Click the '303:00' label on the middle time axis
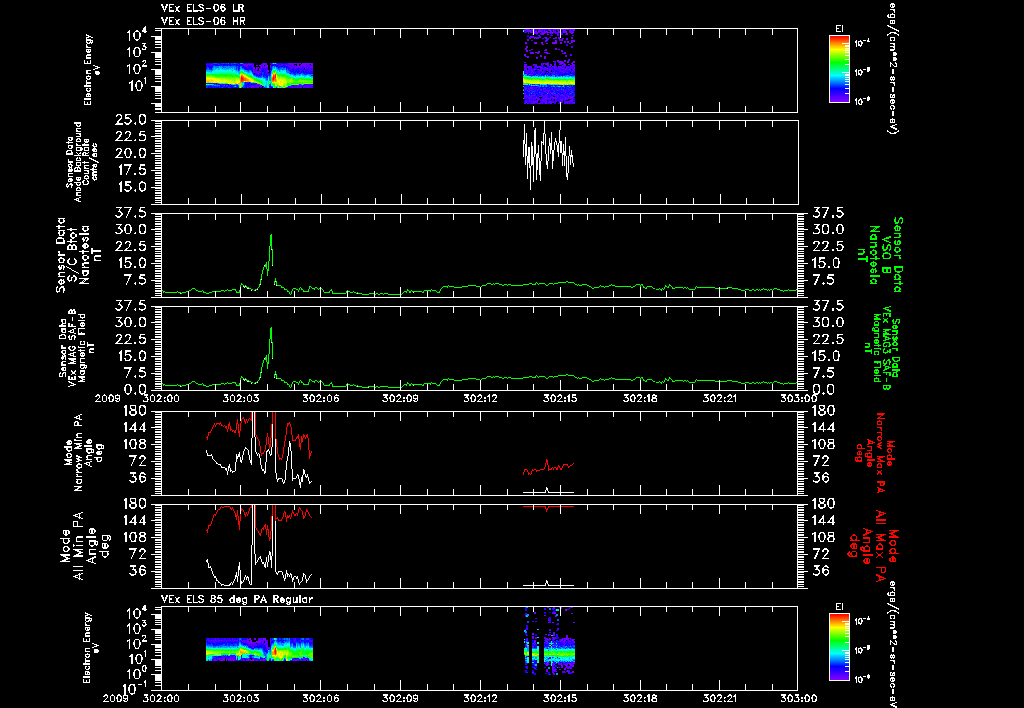The width and height of the screenshot is (1024, 708). coord(798,398)
